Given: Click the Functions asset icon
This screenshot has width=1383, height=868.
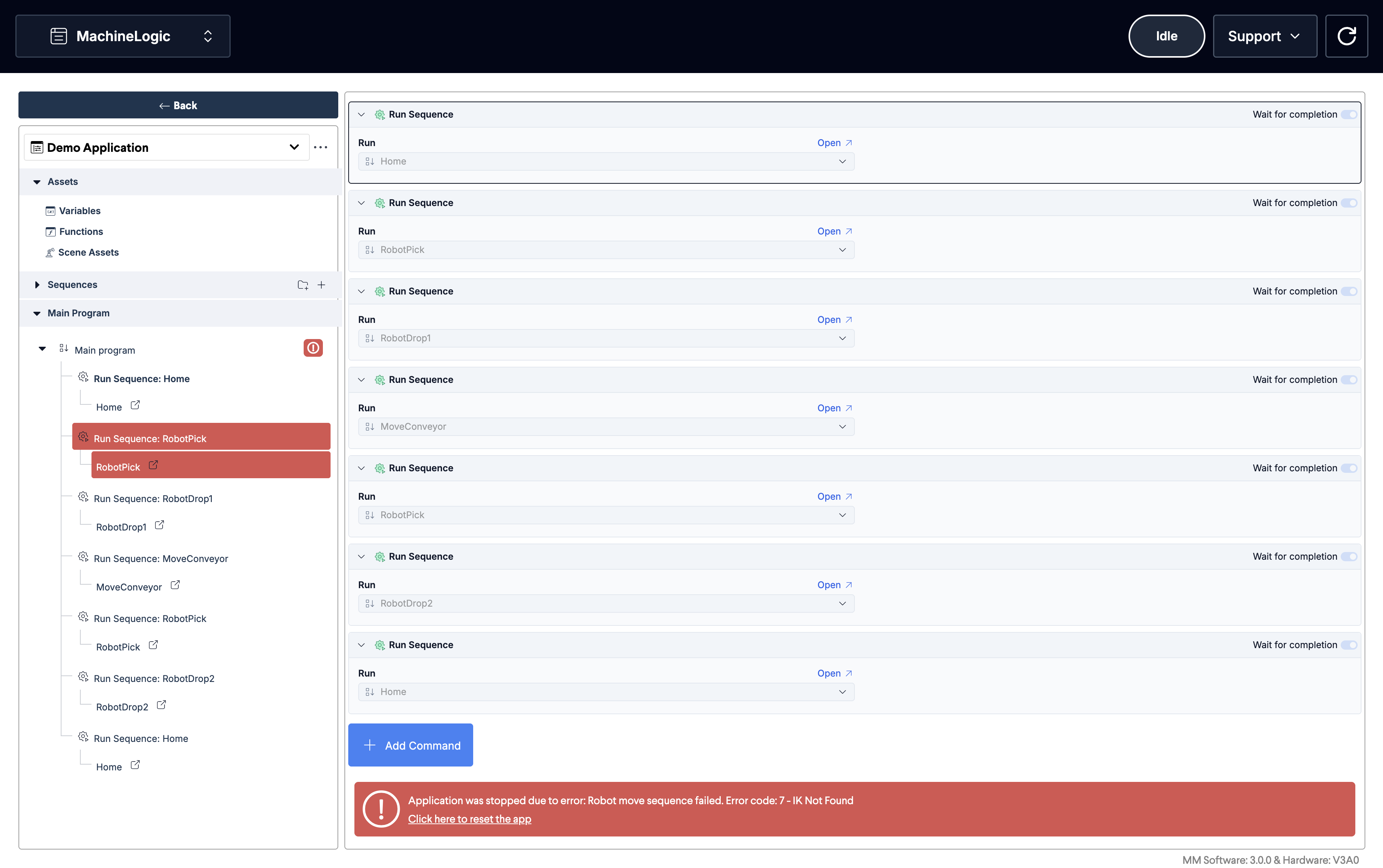Looking at the screenshot, I should click(50, 231).
